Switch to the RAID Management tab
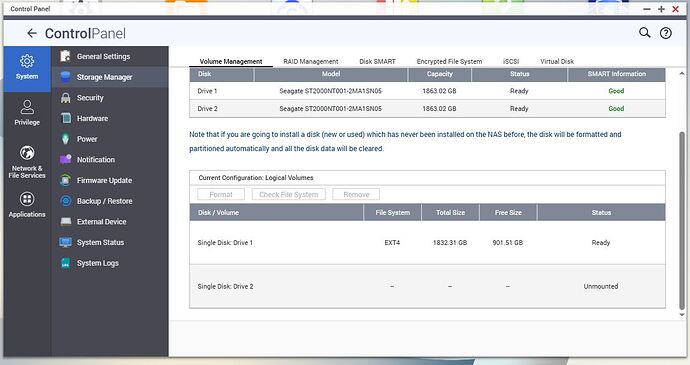The height and width of the screenshot is (365, 690). (x=311, y=61)
